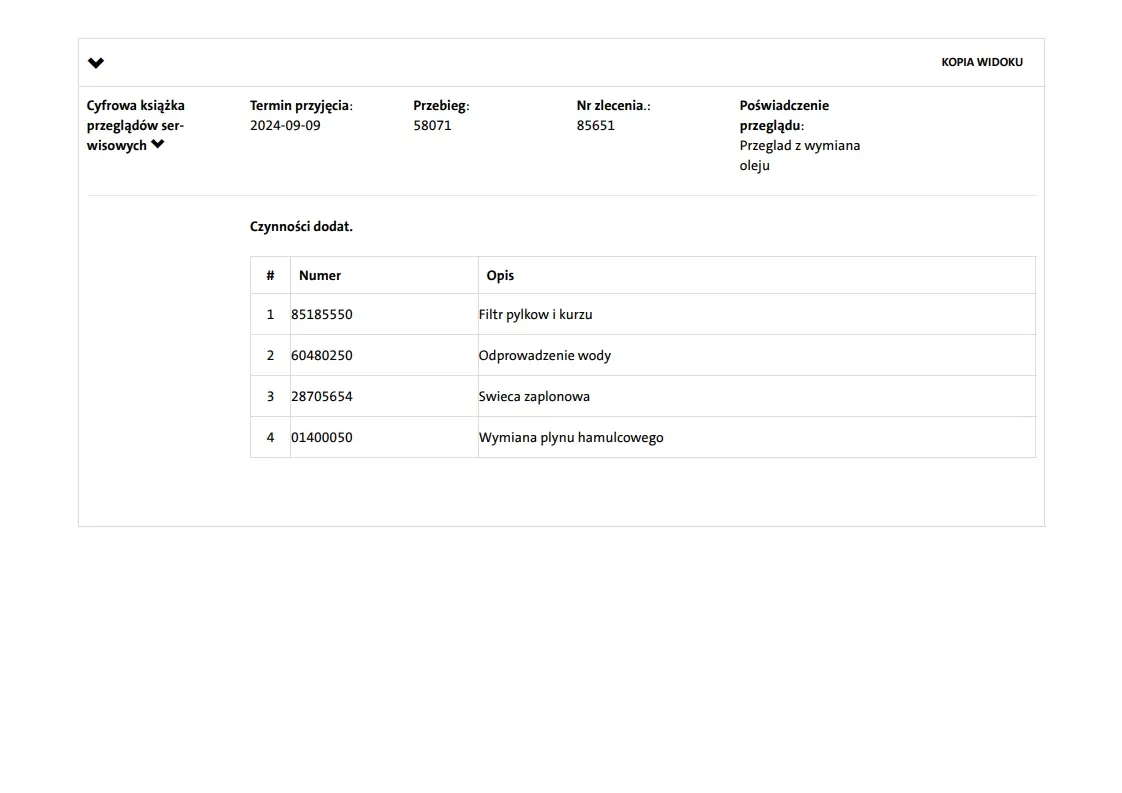Select part number 01400050
Viewport: 1122px width, 793px height.
coord(322,437)
